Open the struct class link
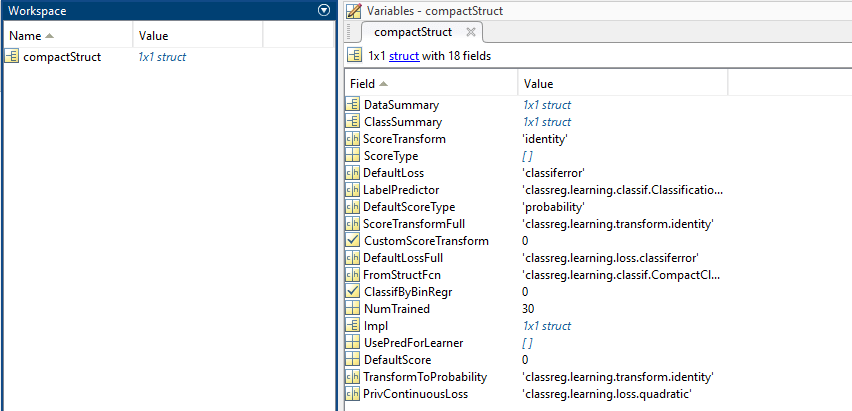Viewport: 852px width, 411px height. pyautogui.click(x=403, y=56)
